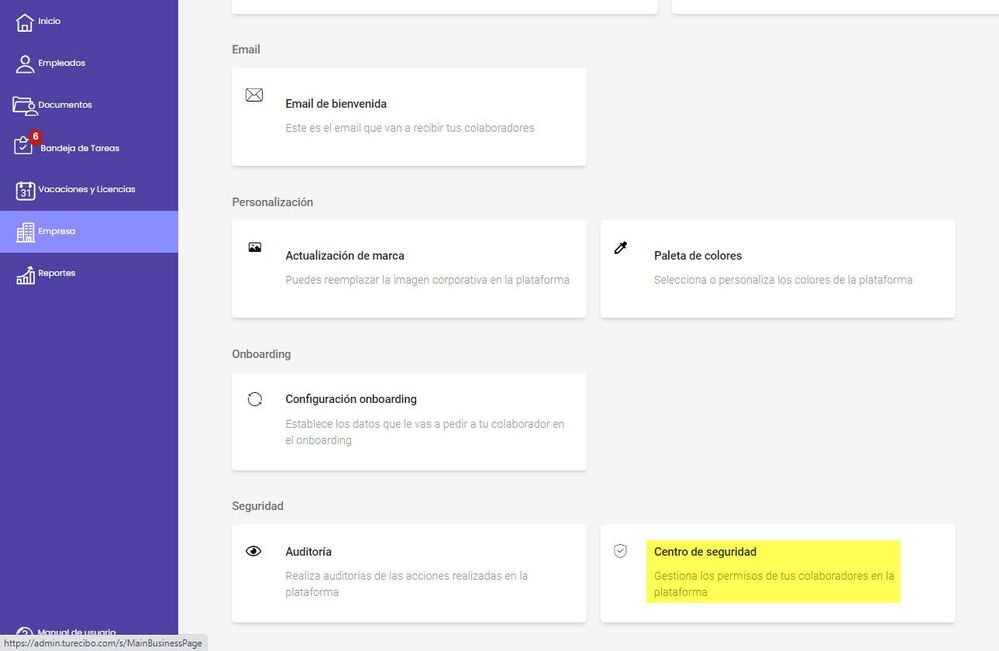Open the Auditoría card
This screenshot has width=999, height=651.
pos(409,573)
